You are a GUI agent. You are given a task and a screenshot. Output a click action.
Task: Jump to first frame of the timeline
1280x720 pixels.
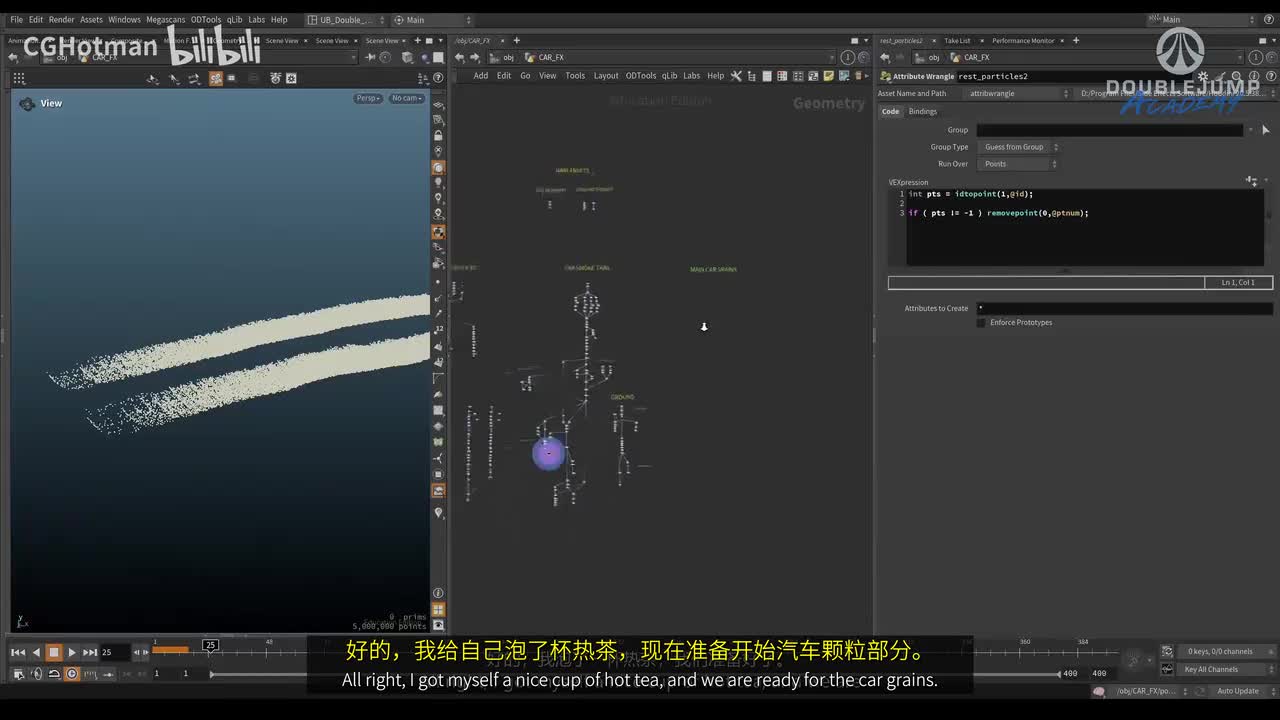[18, 652]
